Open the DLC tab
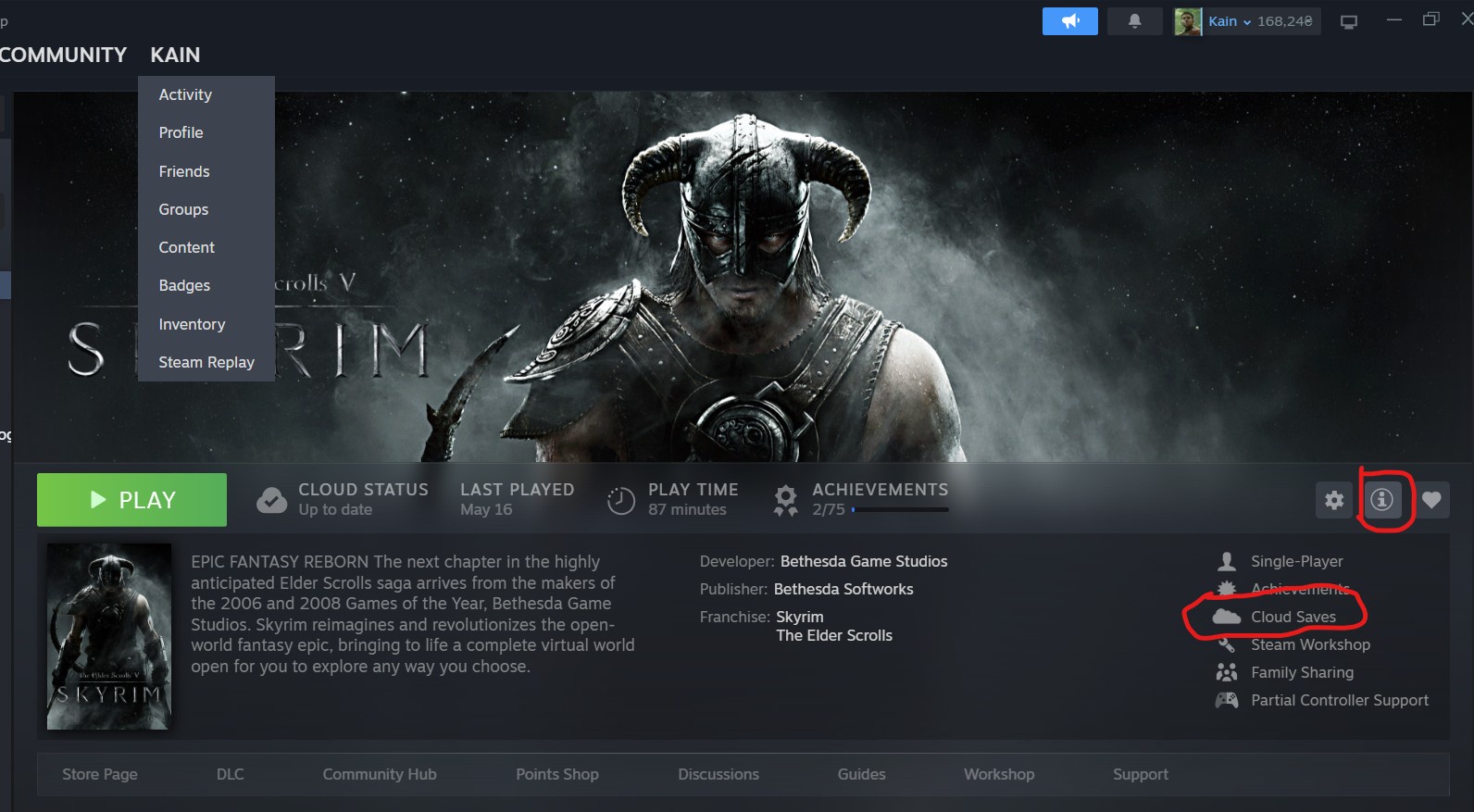Viewport: 1474px width, 812px height. coord(231,774)
